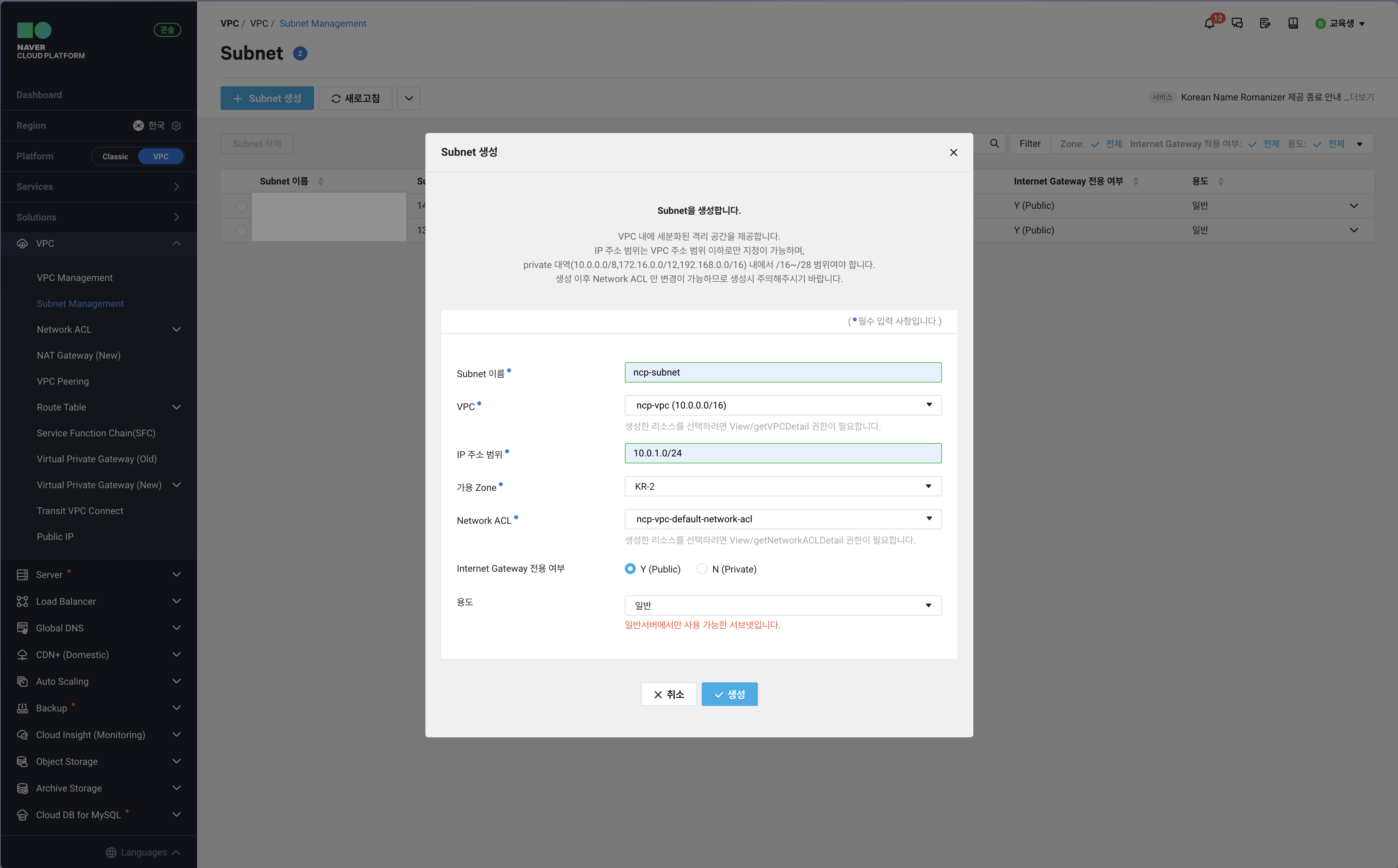Open VPC Management menu item
Image resolution: width=1398 pixels, height=868 pixels.
click(75, 277)
